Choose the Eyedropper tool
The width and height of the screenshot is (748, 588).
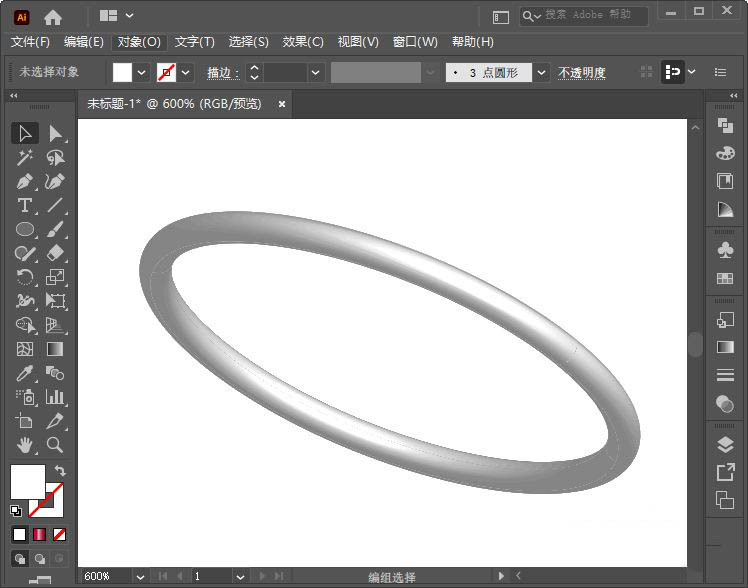click(26, 373)
